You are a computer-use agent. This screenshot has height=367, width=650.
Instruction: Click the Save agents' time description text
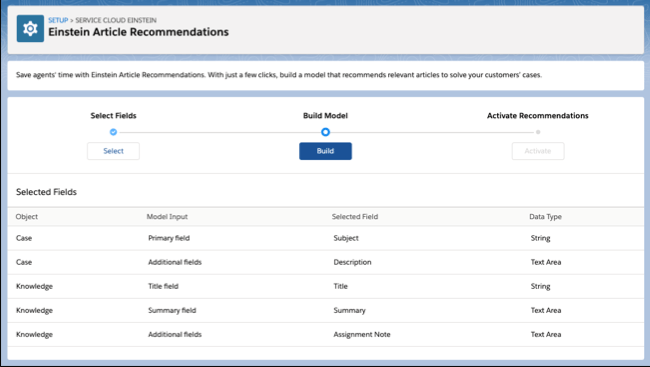tap(279, 75)
